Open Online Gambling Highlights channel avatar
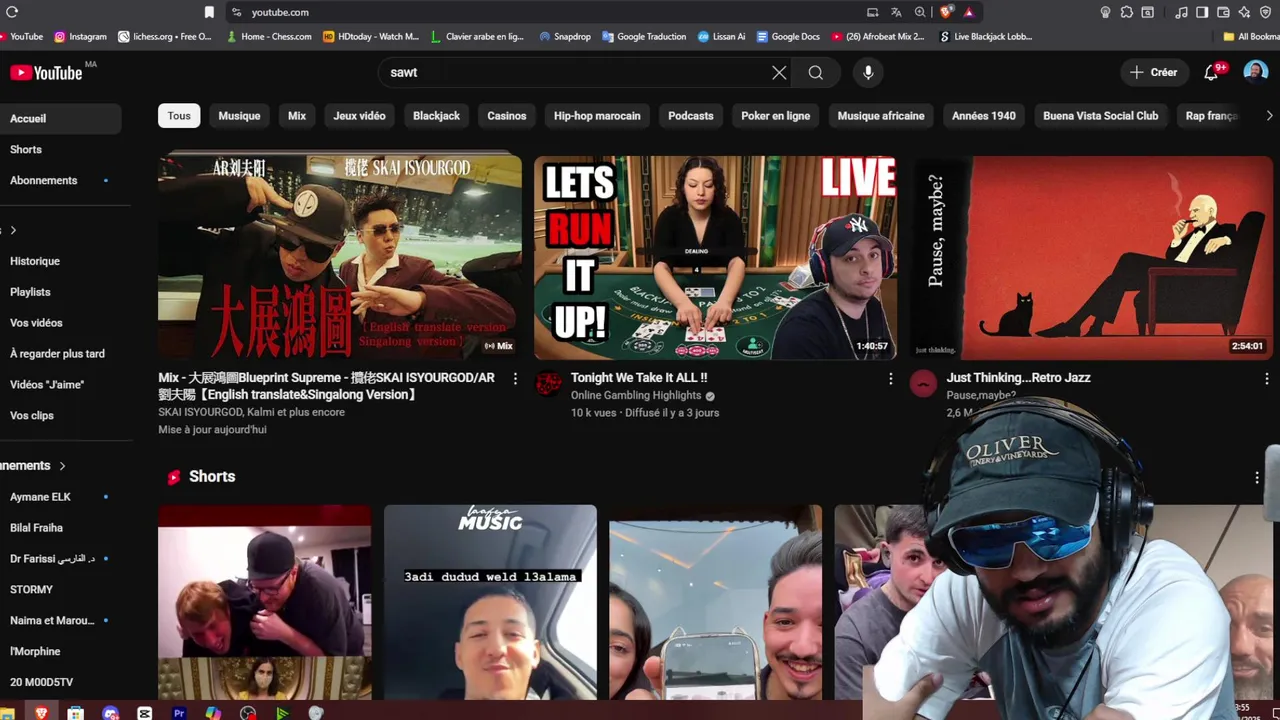 coord(548,383)
